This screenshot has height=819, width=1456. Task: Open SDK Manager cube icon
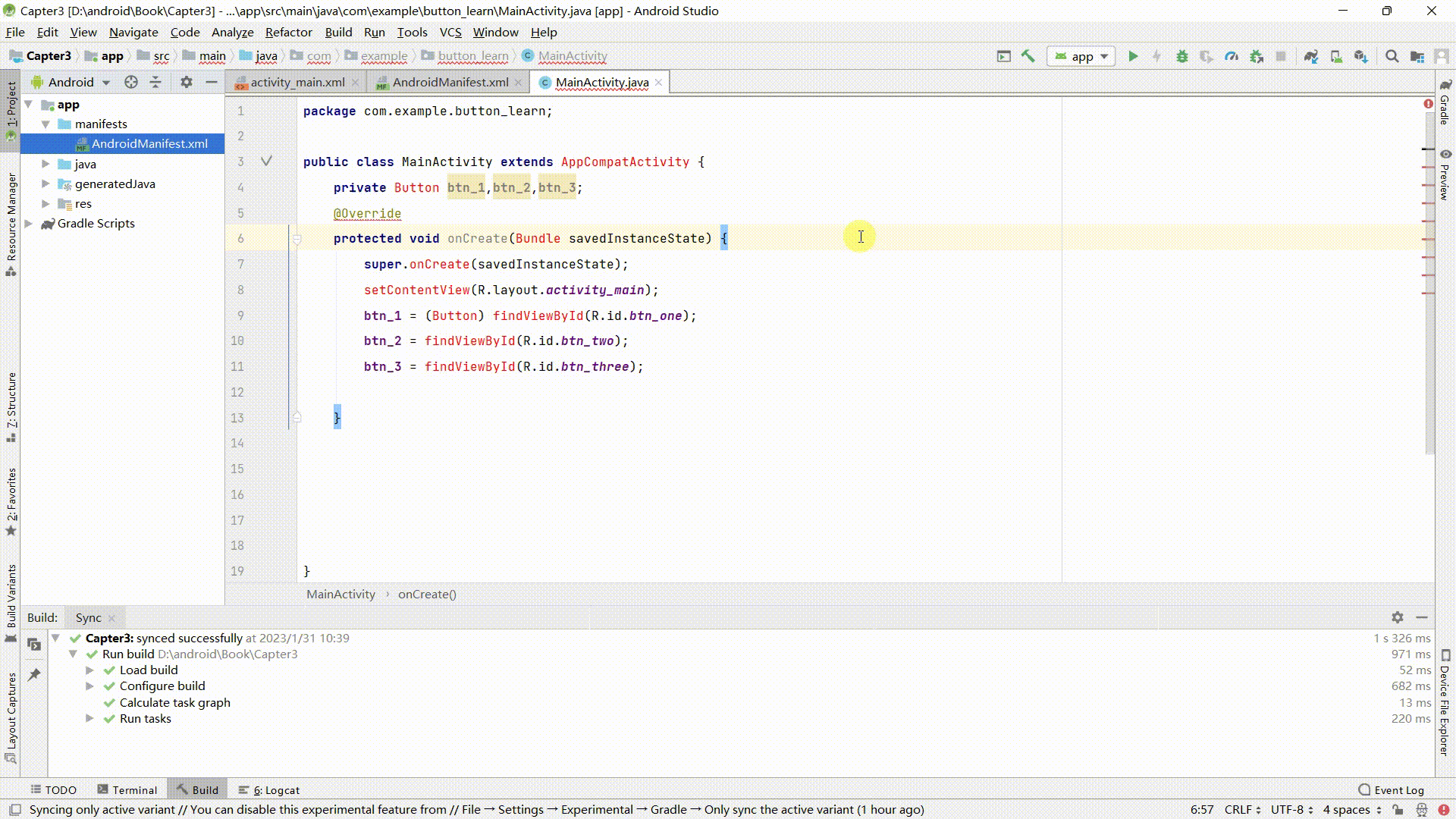click(x=1361, y=56)
